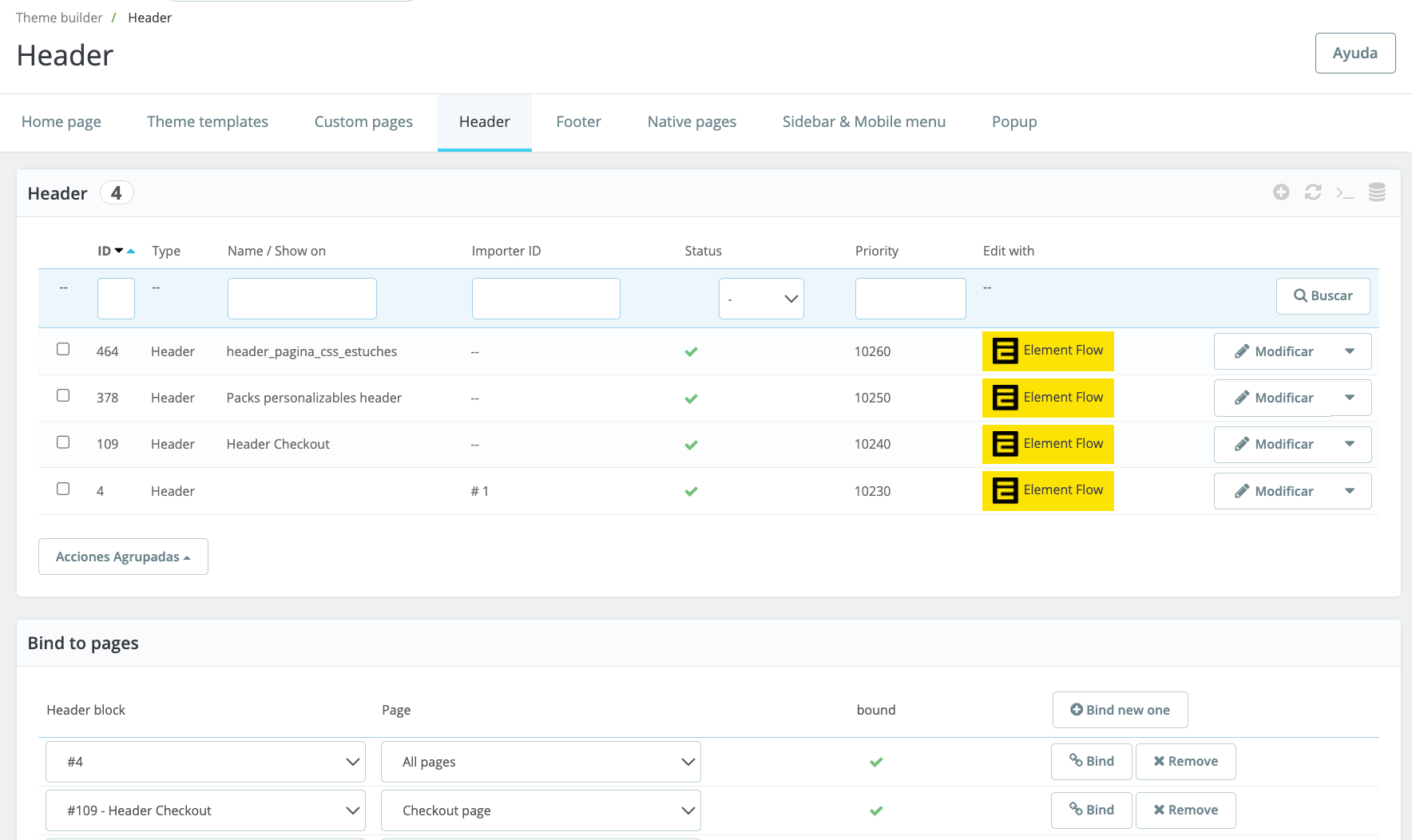This screenshot has width=1412, height=840.
Task: Select checkbox for header 464
Action: [x=63, y=349]
